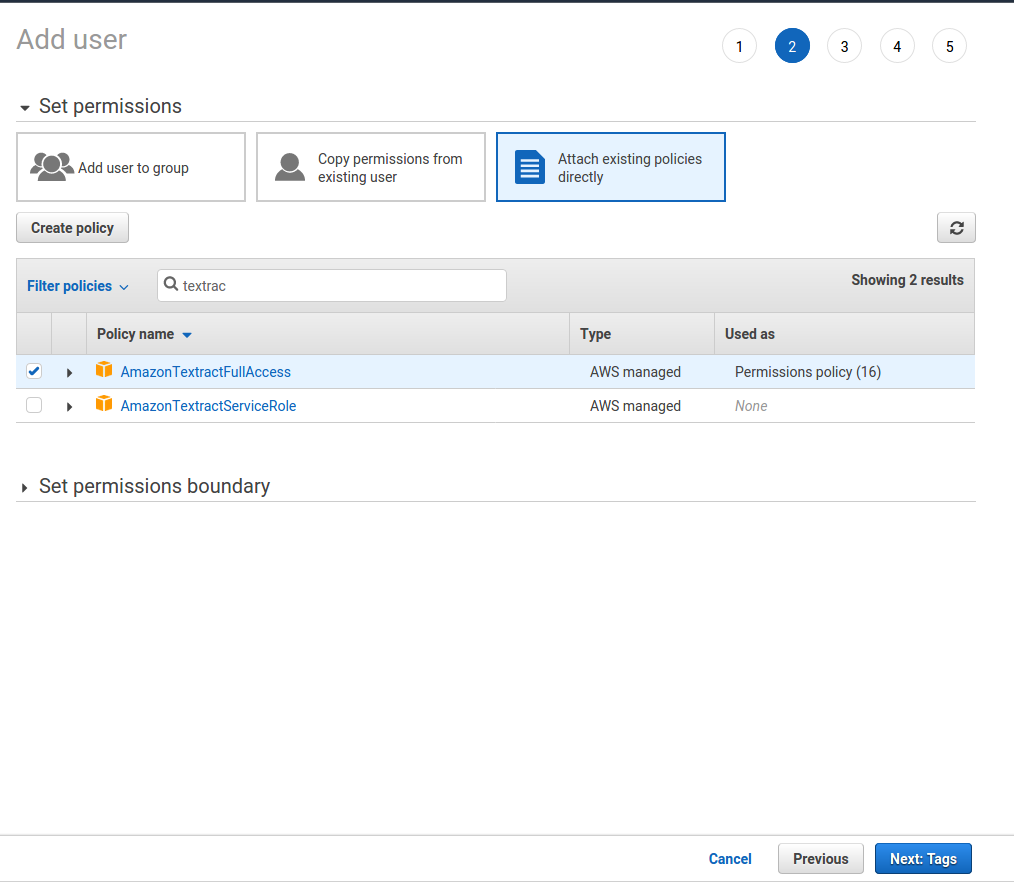Click Permissions policy (16) cell
Image resolution: width=1014 pixels, height=882 pixels.
pos(808,372)
